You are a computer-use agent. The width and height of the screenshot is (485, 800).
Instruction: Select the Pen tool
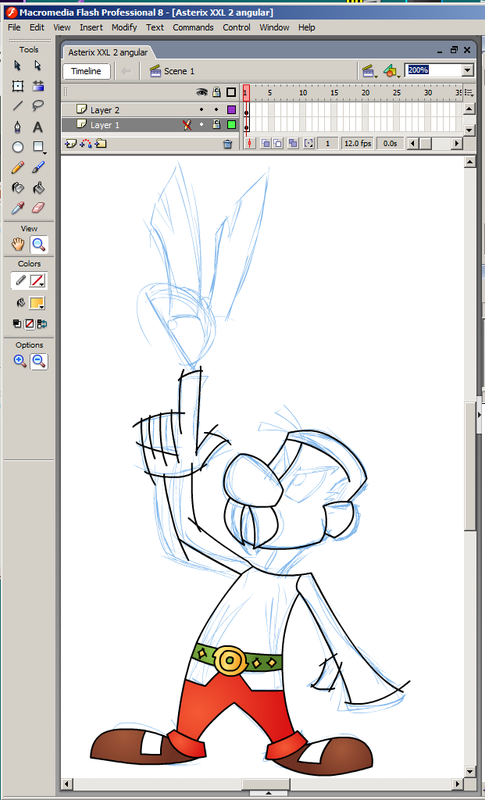point(17,127)
